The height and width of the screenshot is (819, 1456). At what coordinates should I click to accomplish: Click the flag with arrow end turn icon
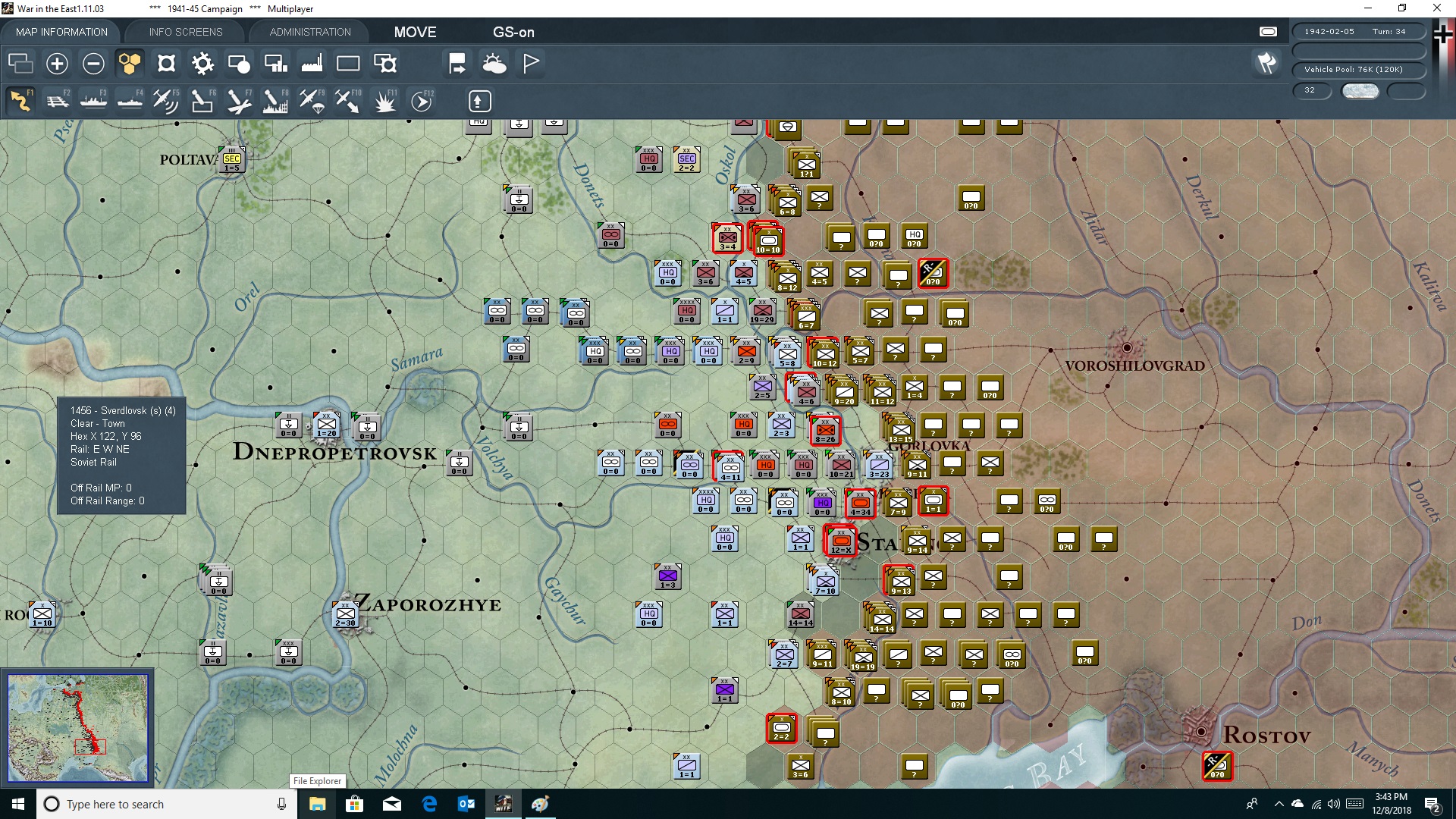[x=457, y=64]
